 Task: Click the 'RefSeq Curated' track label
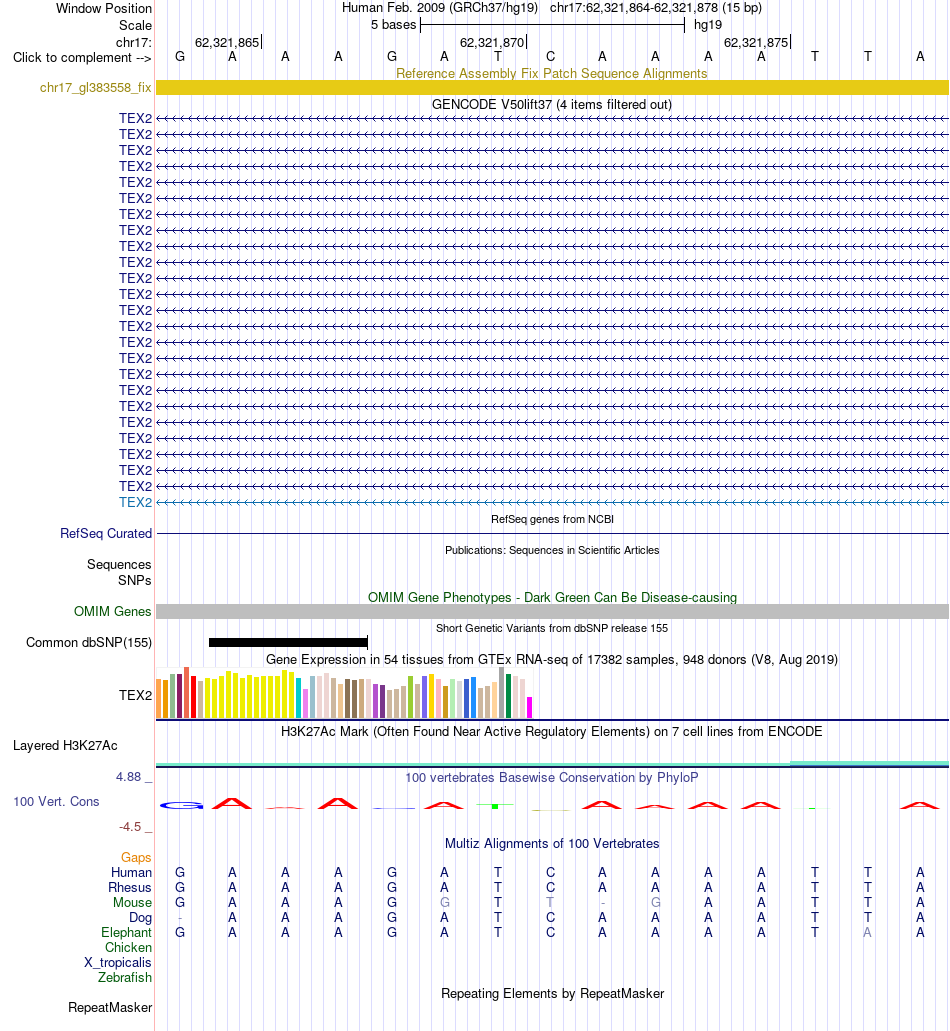[106, 534]
